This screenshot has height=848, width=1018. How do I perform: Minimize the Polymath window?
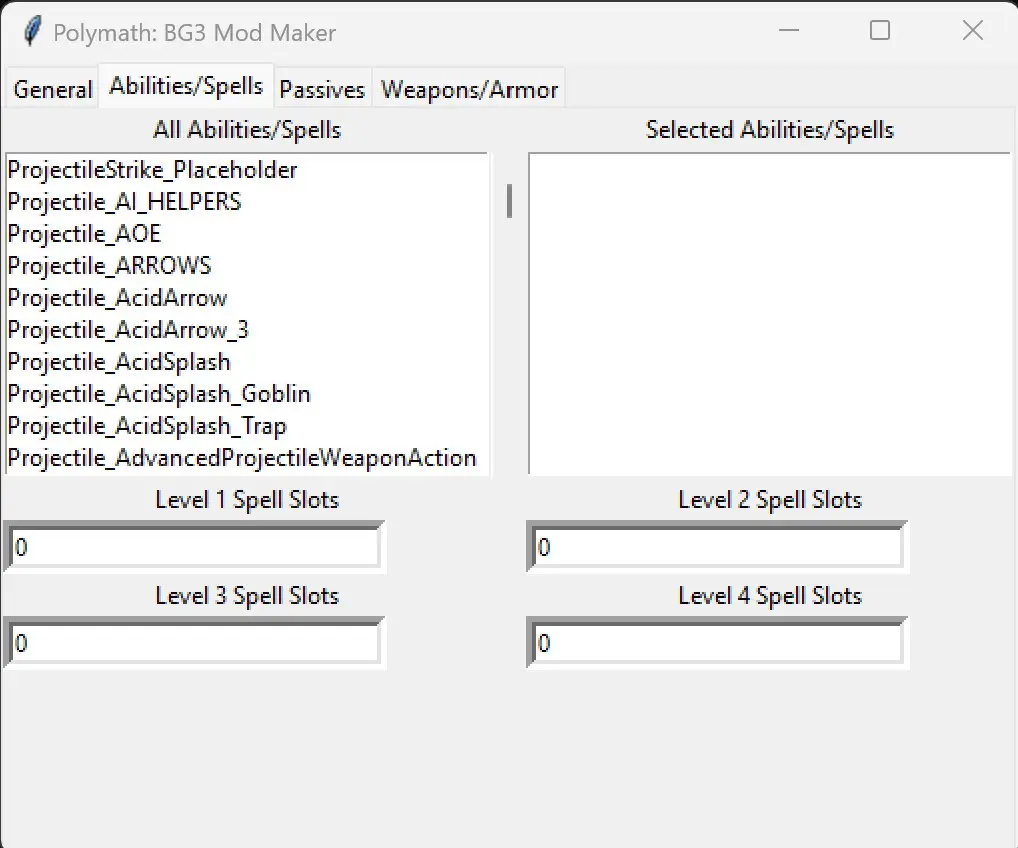point(789,30)
